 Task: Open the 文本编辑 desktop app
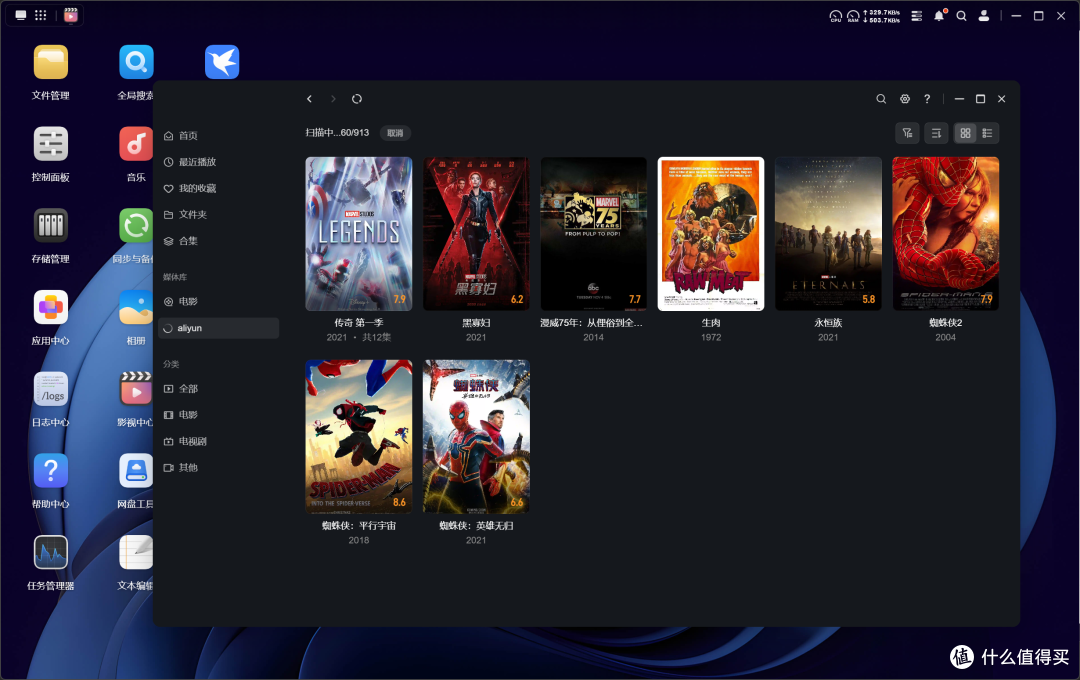pyautogui.click(x=136, y=553)
